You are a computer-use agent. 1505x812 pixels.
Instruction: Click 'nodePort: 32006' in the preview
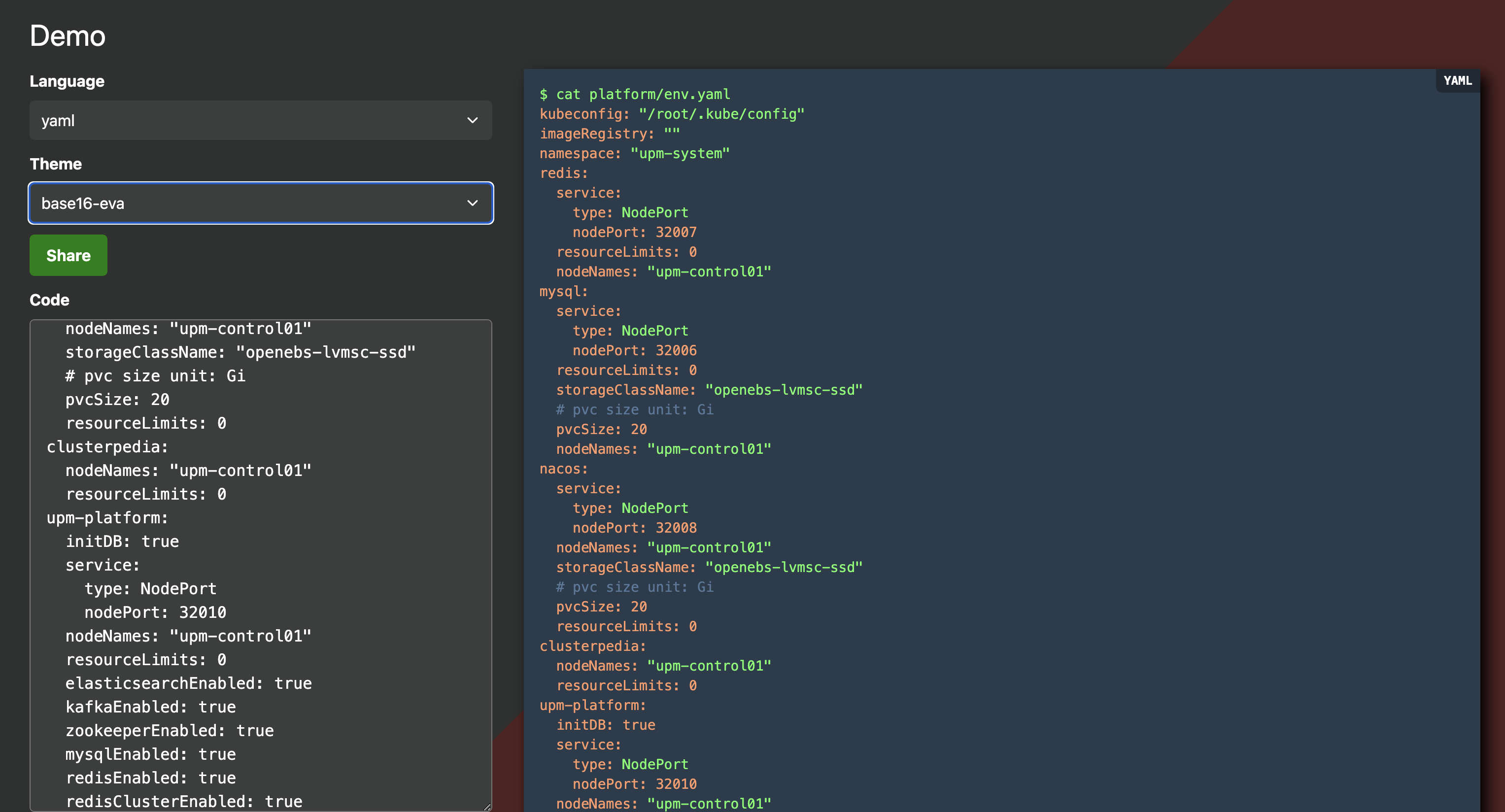point(635,350)
